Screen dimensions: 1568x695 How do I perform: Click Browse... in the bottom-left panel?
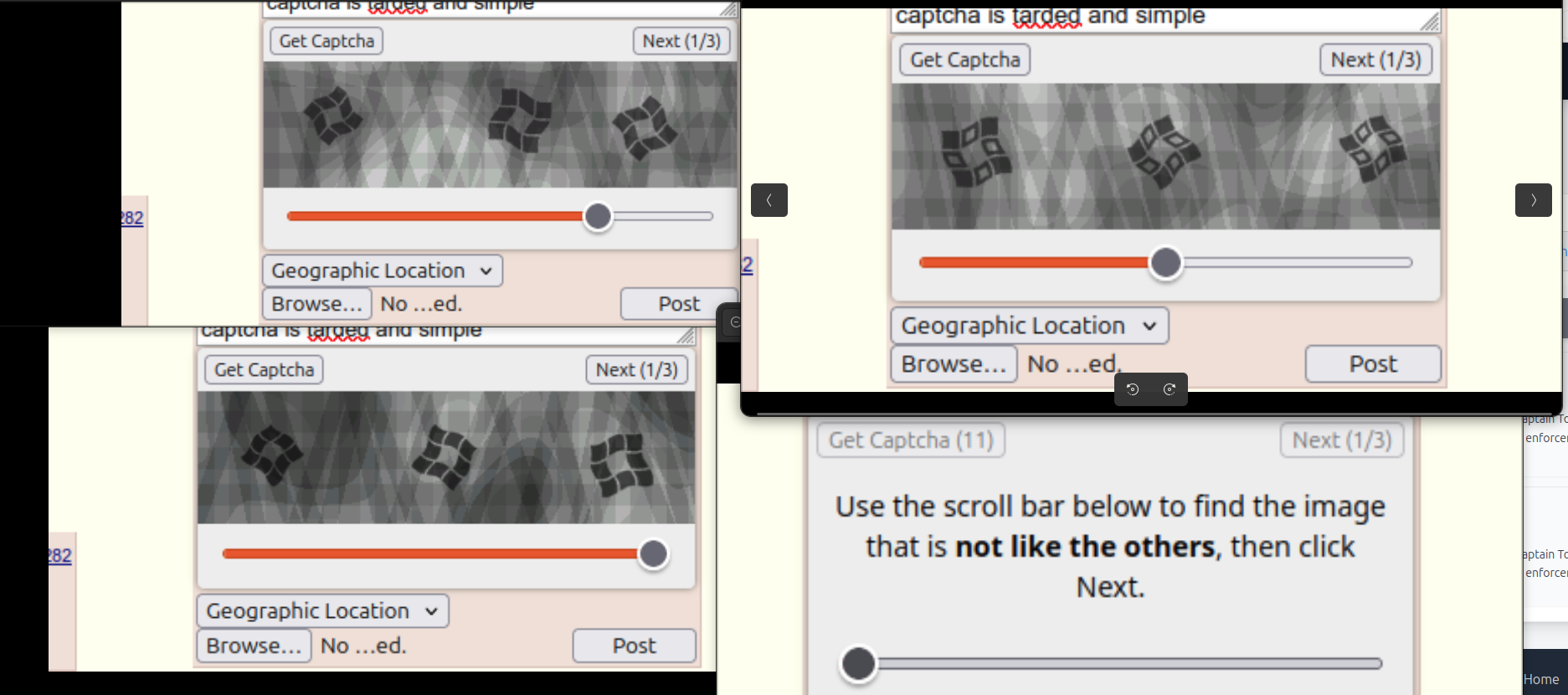(x=254, y=646)
